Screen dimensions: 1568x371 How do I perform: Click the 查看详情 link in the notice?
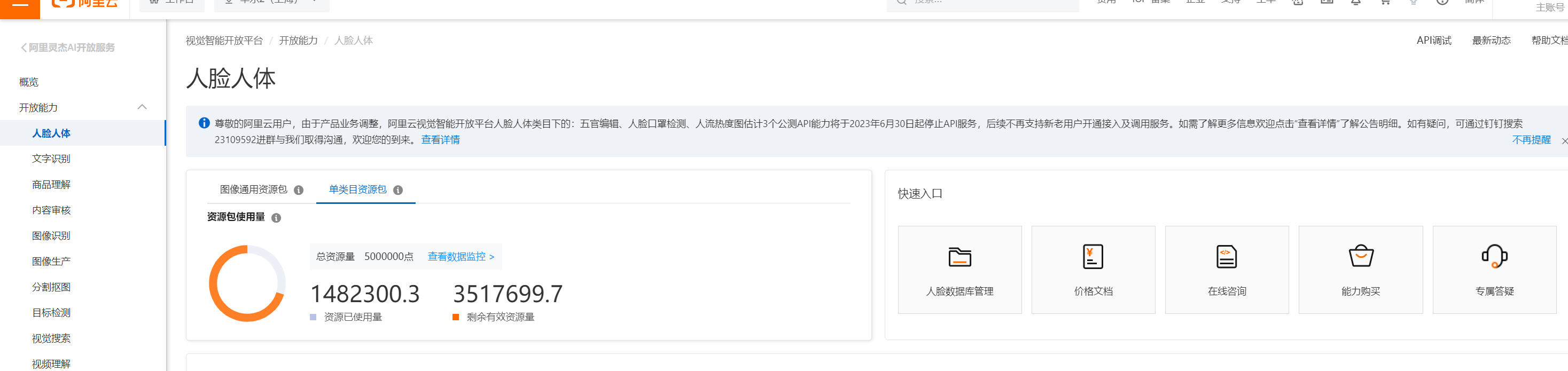click(x=441, y=140)
